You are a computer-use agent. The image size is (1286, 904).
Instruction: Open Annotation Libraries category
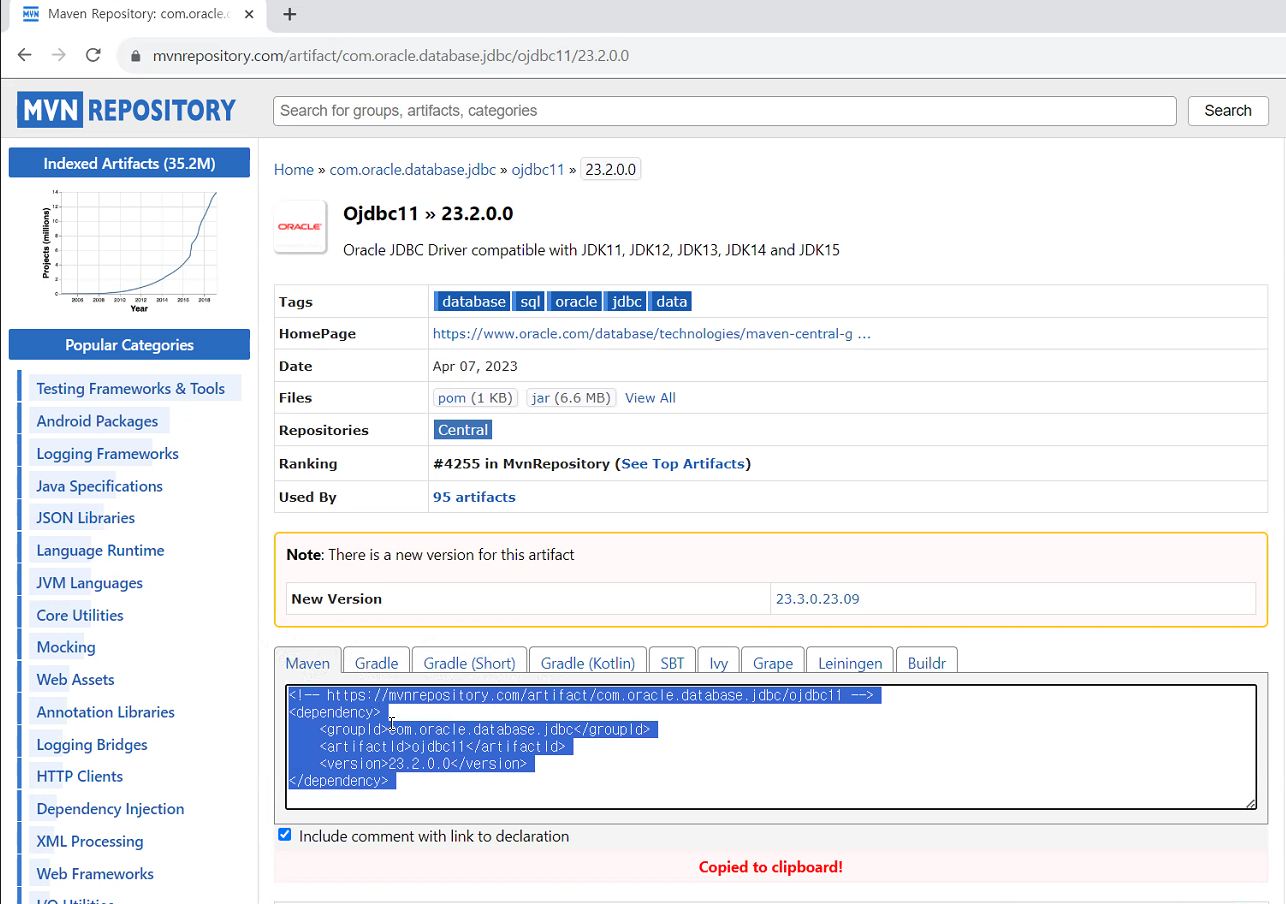pos(106,712)
